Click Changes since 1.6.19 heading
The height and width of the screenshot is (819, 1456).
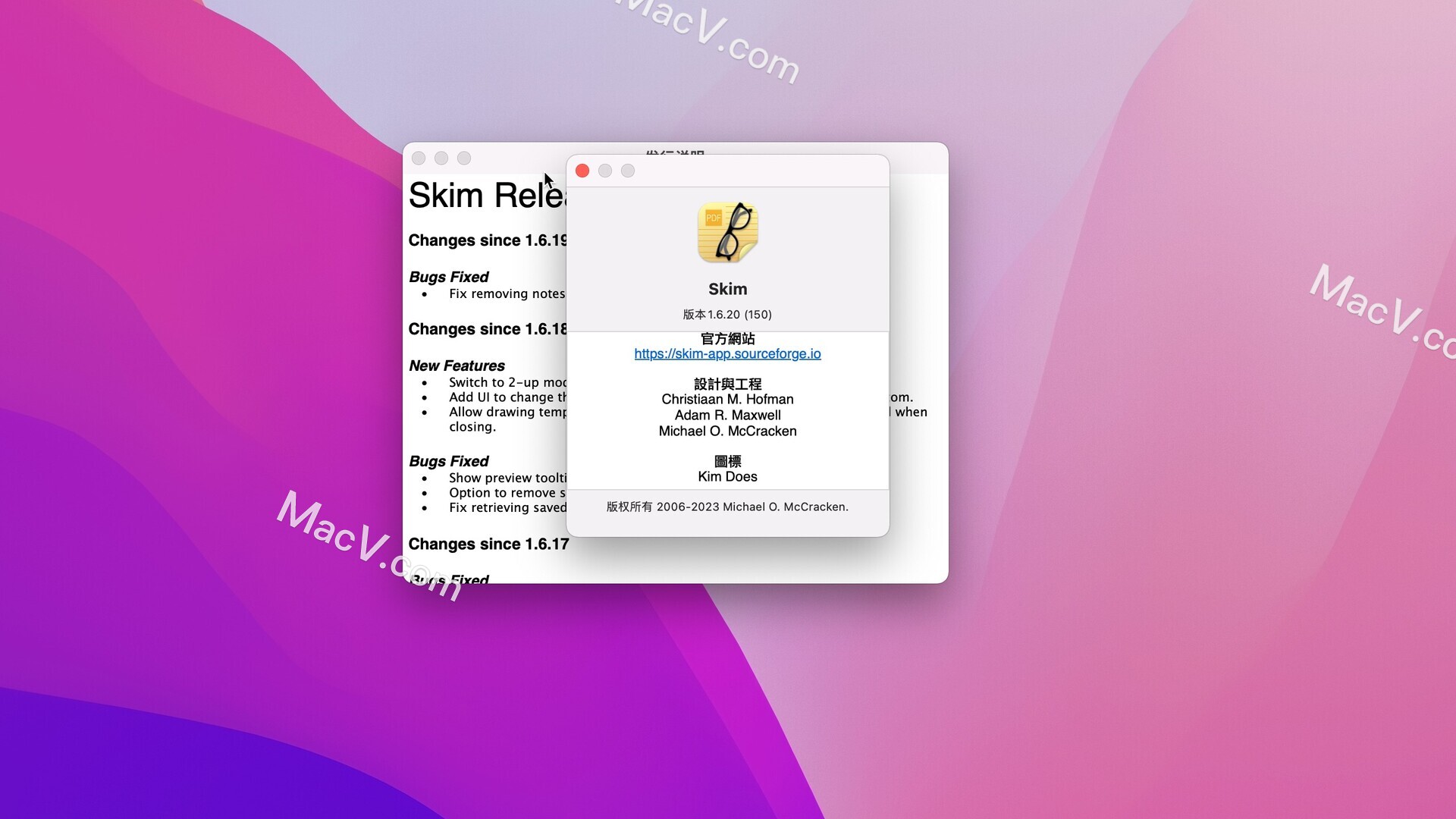click(487, 240)
